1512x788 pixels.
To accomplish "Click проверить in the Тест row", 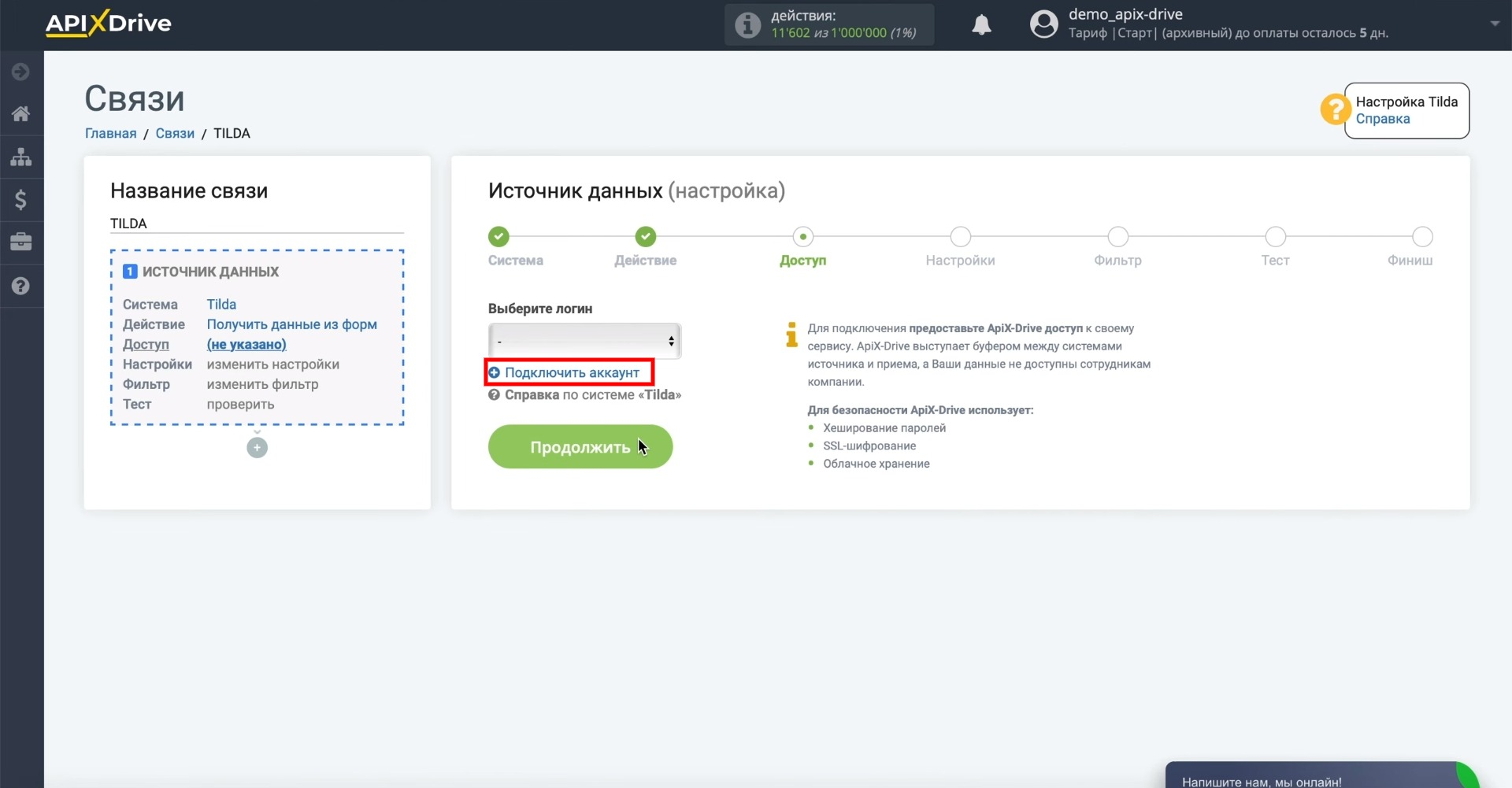I will [x=240, y=404].
